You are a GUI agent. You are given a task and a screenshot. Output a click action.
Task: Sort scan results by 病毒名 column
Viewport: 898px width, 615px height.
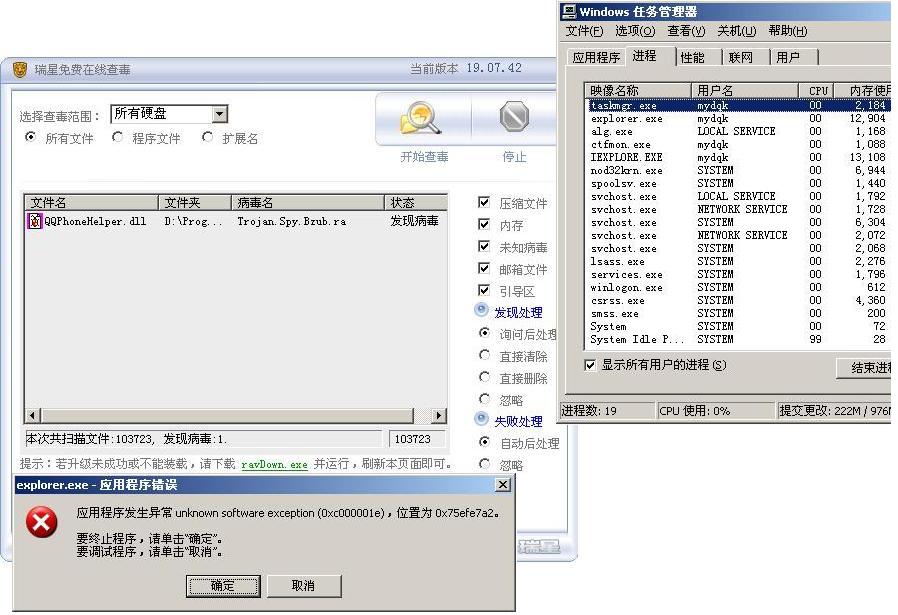coord(308,203)
